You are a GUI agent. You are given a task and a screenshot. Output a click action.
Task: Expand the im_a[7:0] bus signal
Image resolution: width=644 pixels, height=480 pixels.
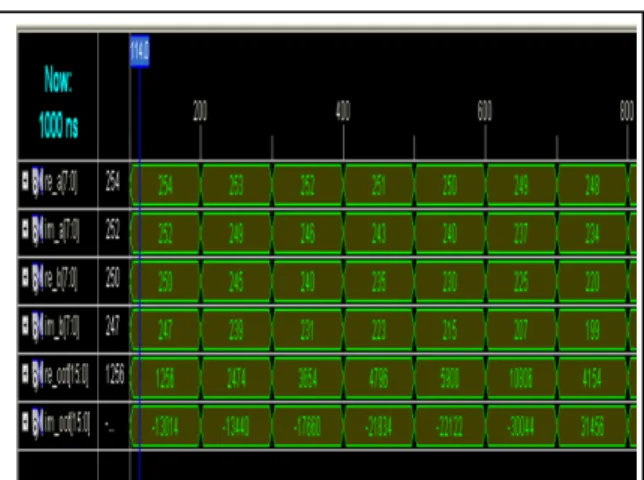(25, 230)
